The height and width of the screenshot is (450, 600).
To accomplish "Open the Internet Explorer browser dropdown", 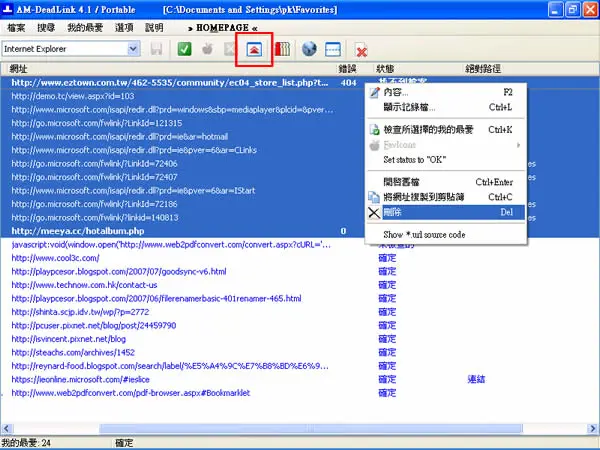I will 71,49.
